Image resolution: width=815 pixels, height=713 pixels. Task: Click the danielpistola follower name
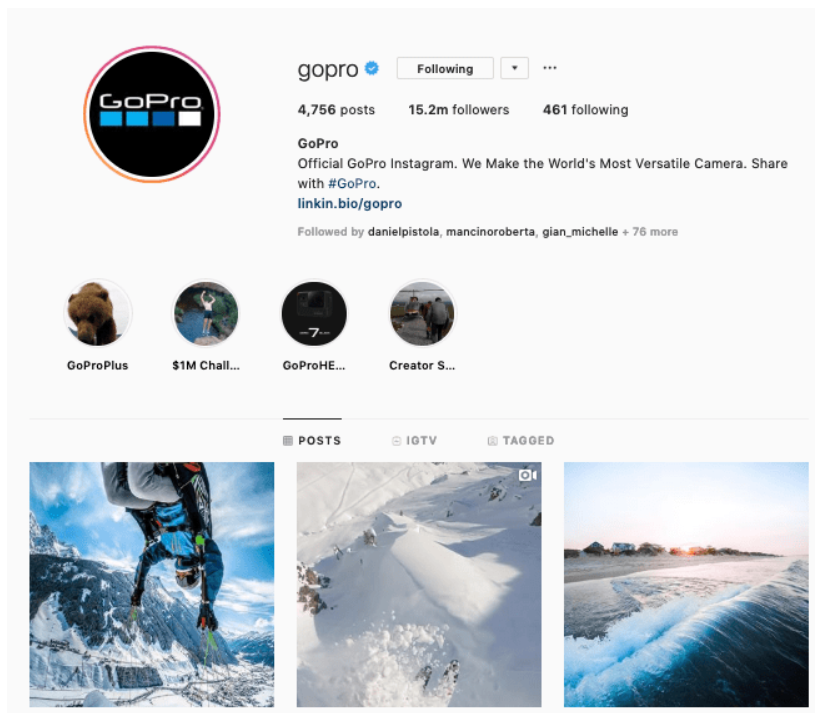pos(403,232)
